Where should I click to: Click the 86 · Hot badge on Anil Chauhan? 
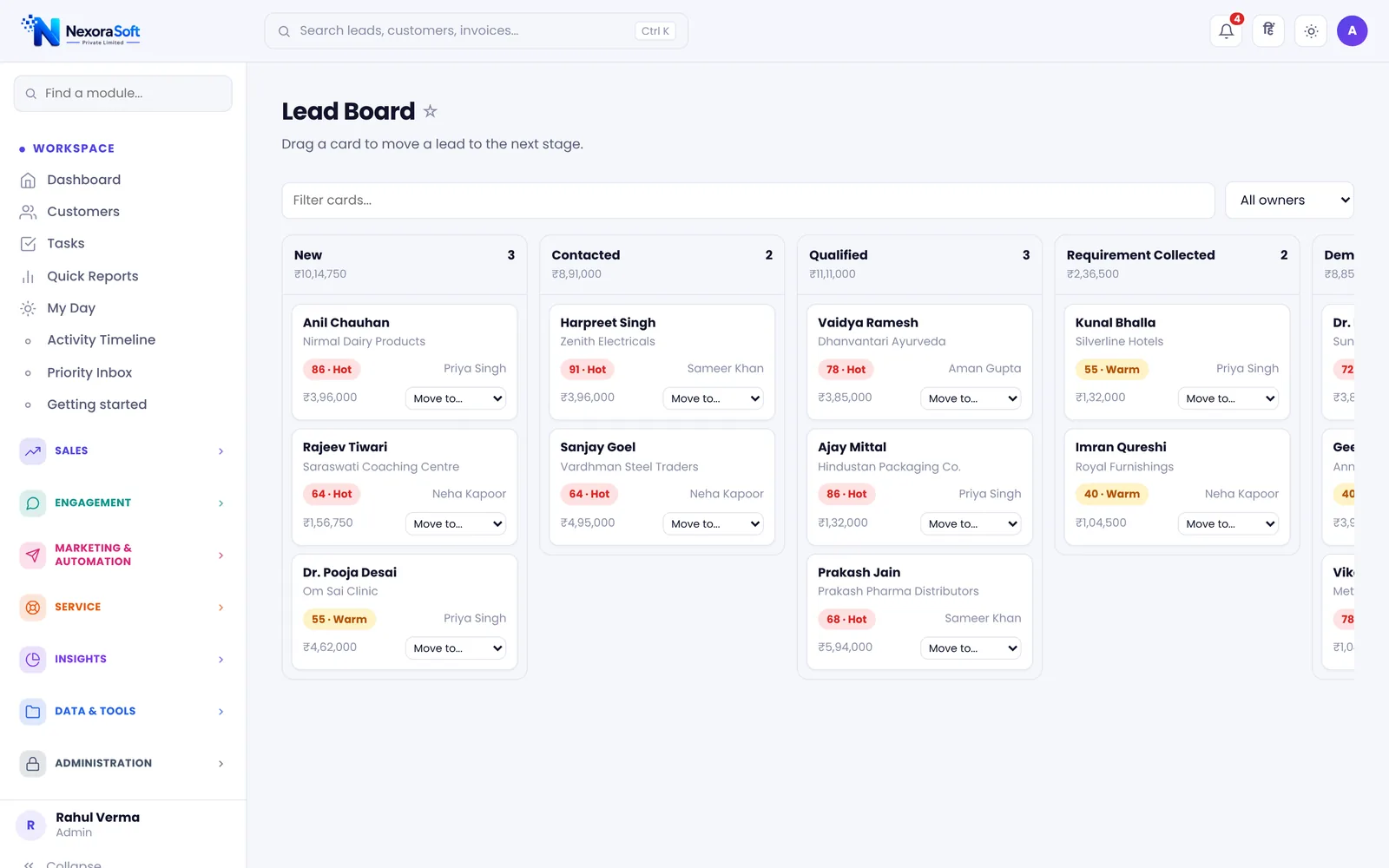332,370
